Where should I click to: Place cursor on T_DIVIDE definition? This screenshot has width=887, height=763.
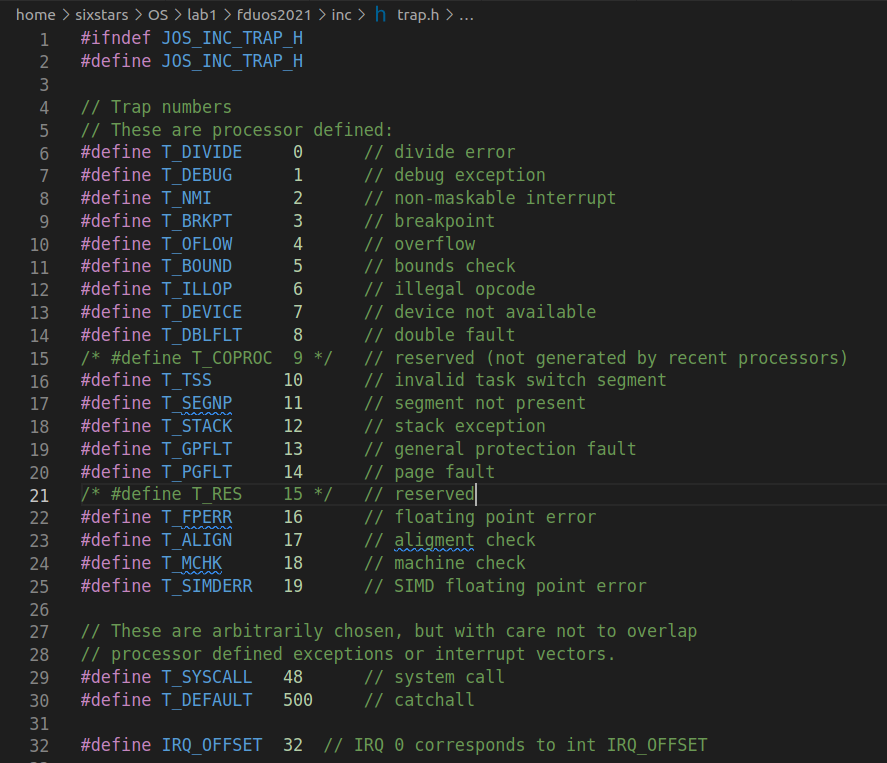[202, 152]
